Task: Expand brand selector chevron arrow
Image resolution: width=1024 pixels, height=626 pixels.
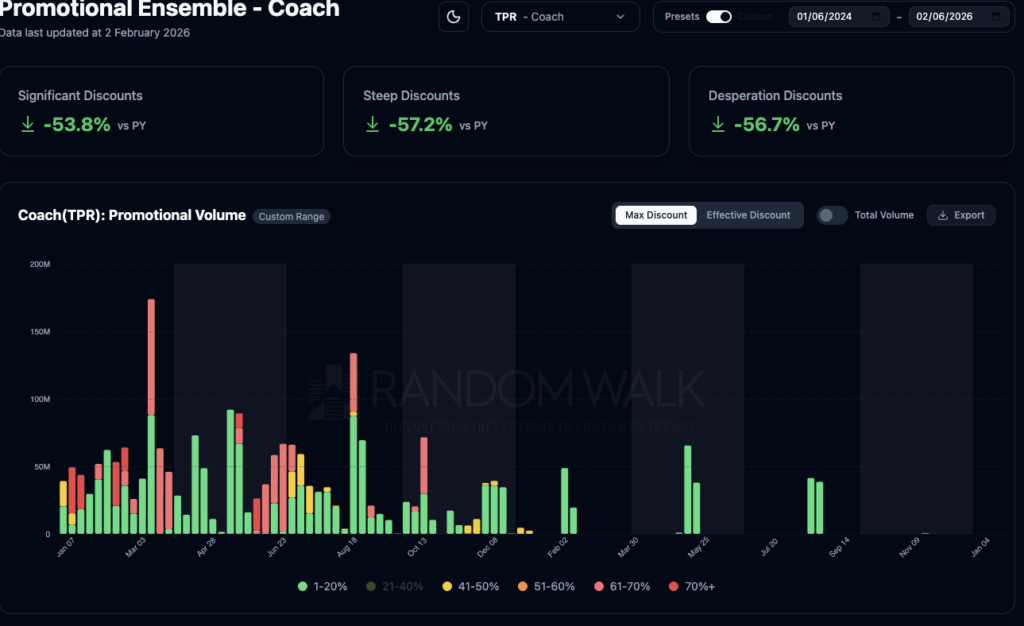Action: click(621, 17)
